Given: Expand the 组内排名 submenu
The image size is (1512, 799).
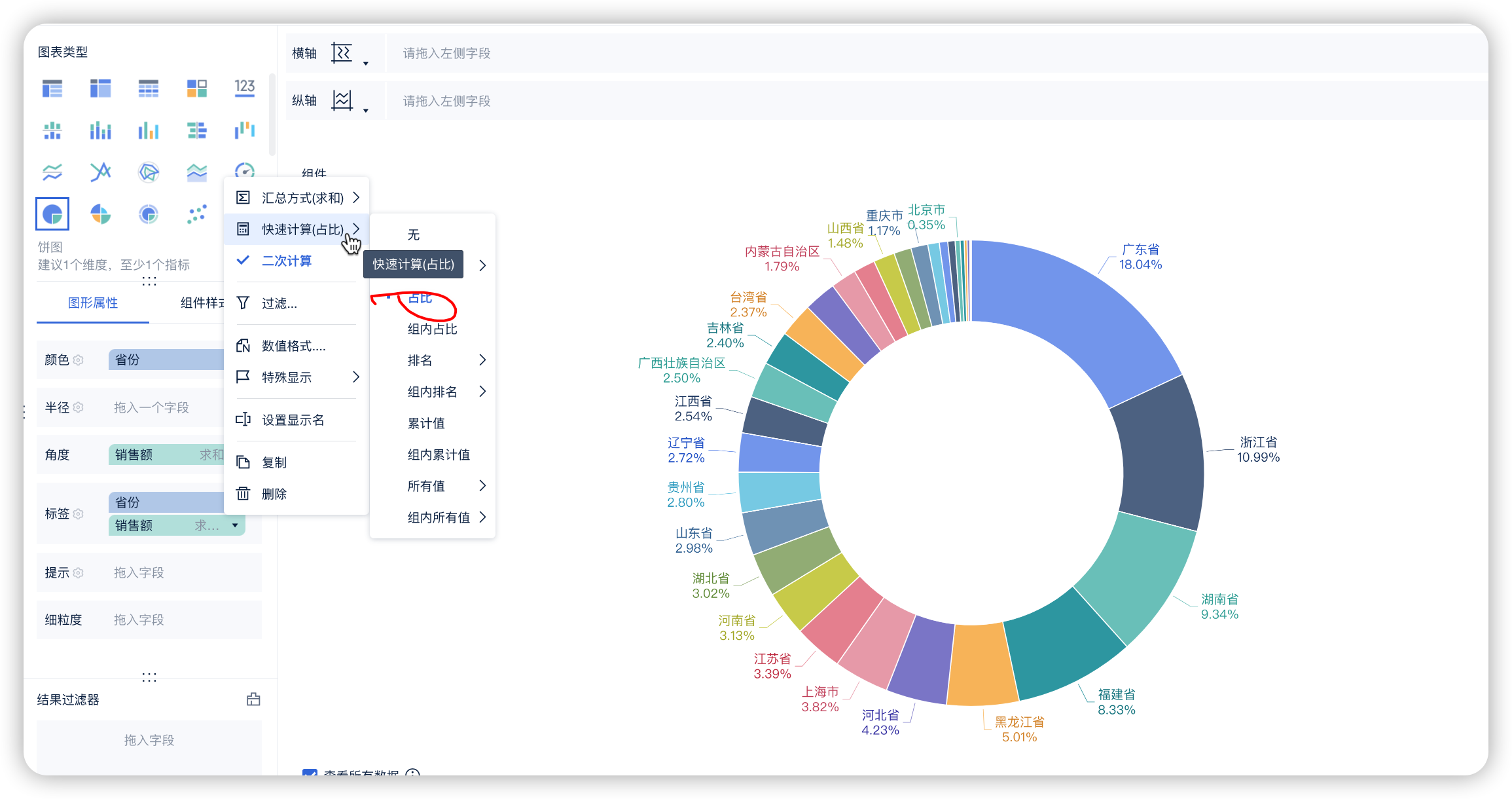Looking at the screenshot, I should coord(433,392).
